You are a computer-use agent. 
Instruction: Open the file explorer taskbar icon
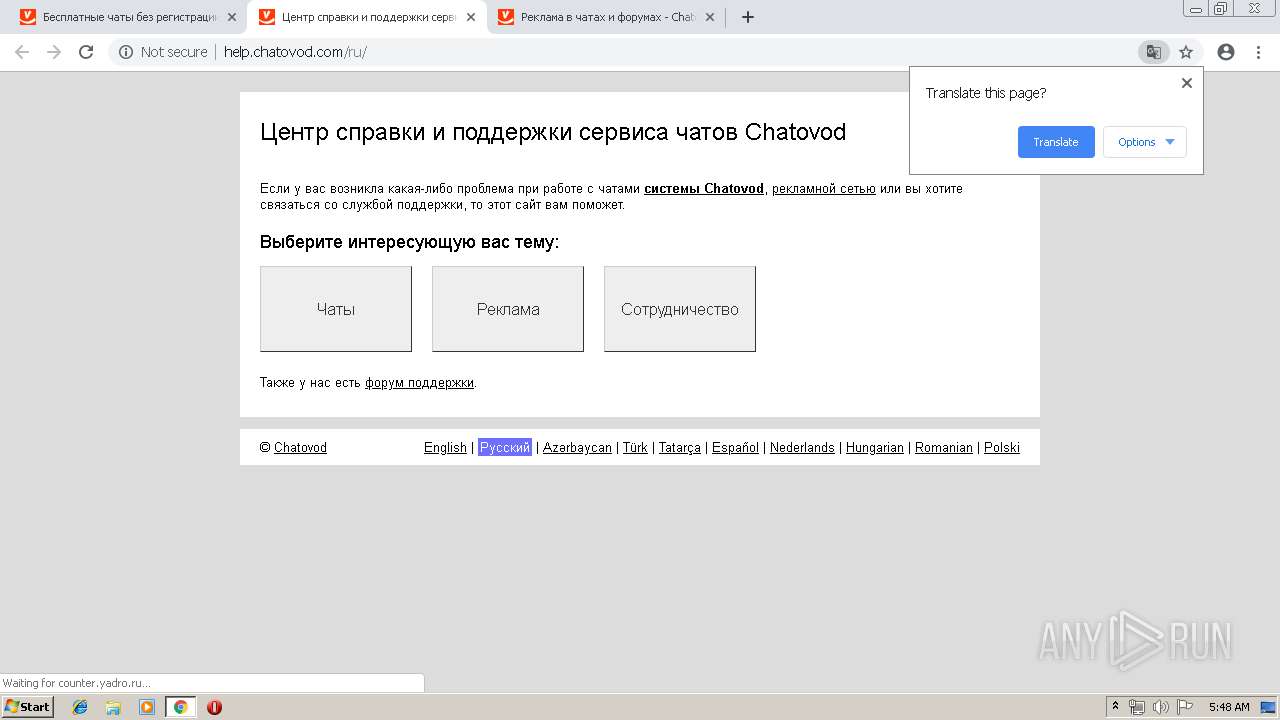point(113,707)
